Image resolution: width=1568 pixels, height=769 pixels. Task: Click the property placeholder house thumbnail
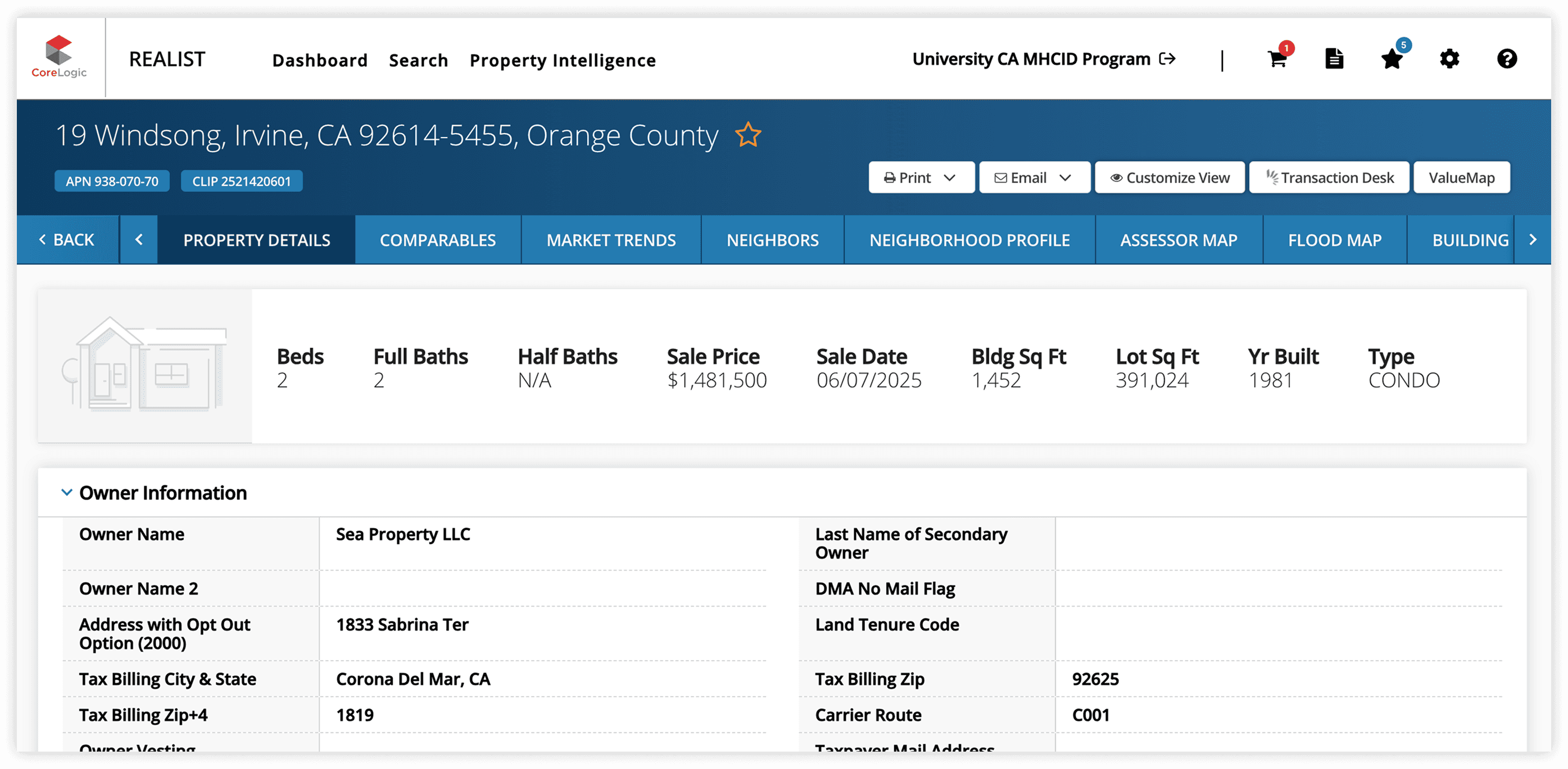tap(145, 366)
